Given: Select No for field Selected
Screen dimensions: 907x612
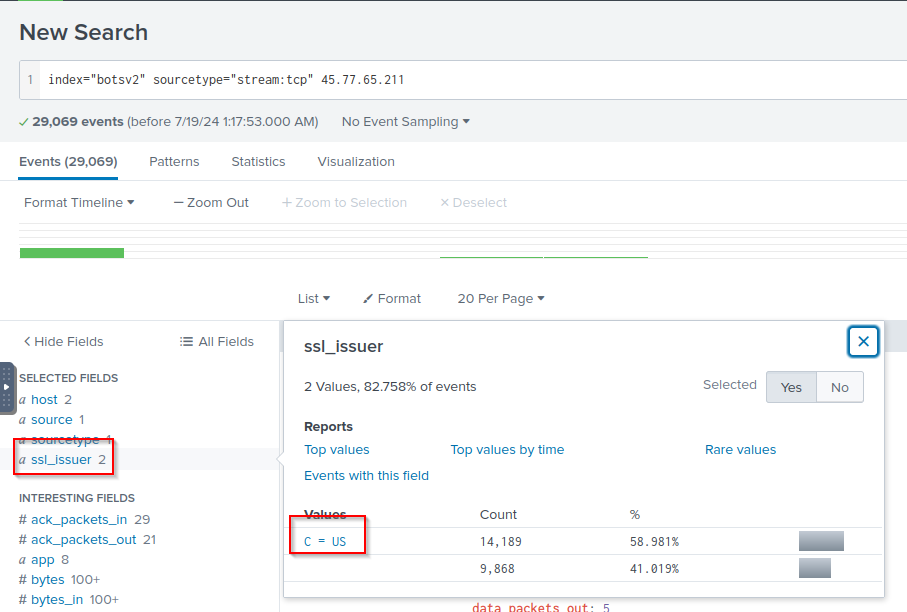Looking at the screenshot, I should click(839, 387).
